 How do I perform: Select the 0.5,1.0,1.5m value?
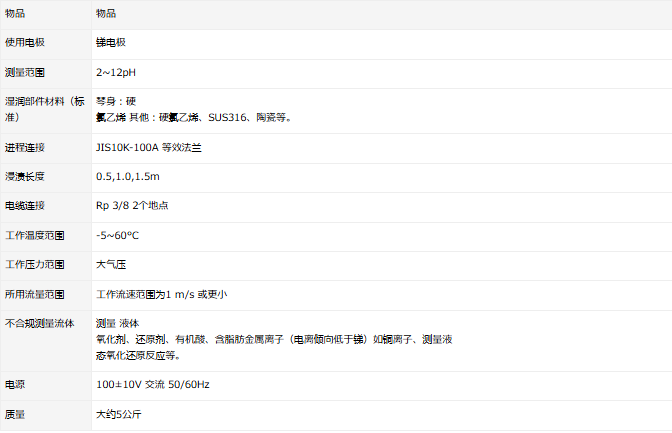pyautogui.click(x=128, y=177)
